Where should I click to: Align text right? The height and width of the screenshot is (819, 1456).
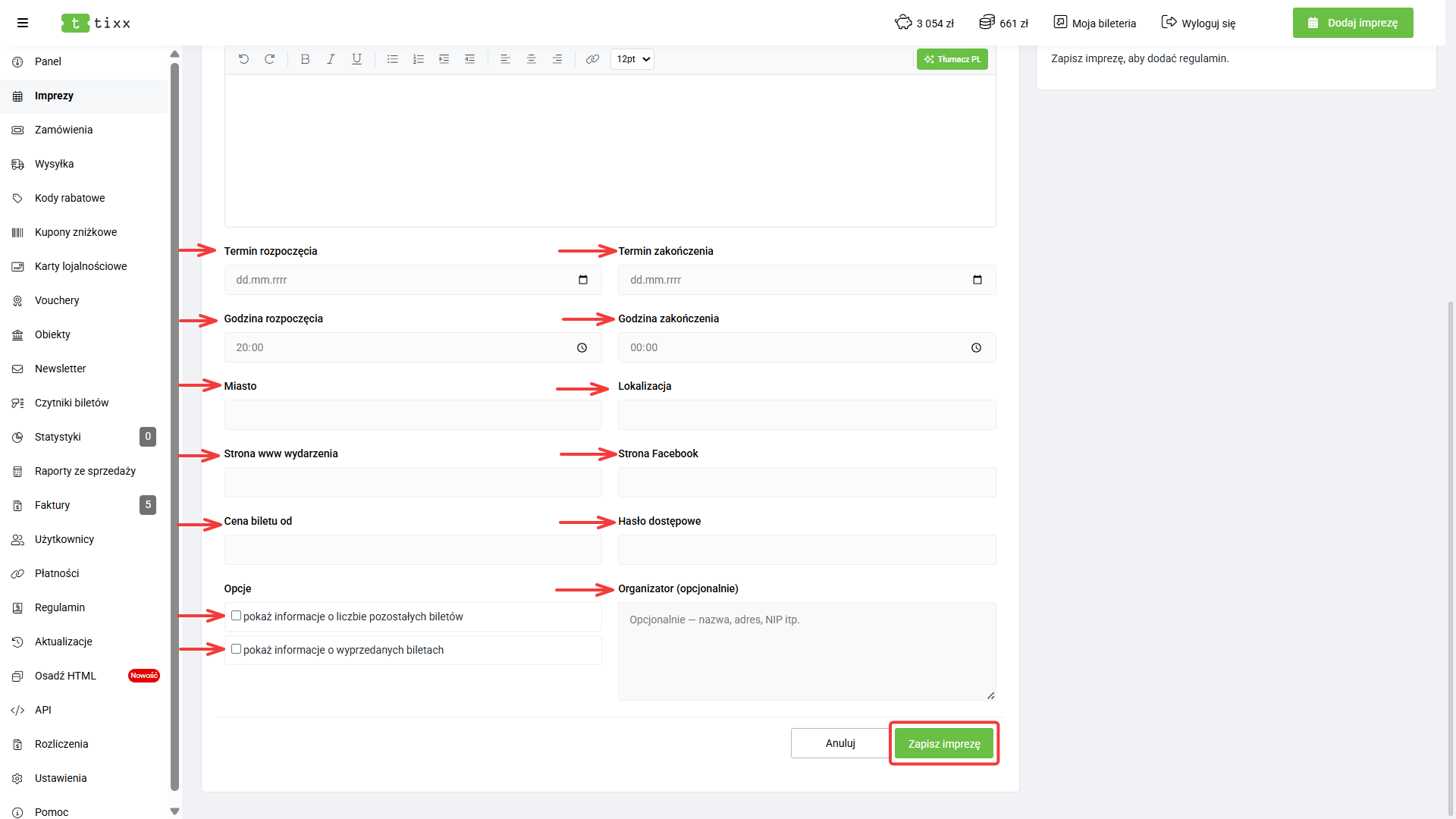pyautogui.click(x=557, y=59)
